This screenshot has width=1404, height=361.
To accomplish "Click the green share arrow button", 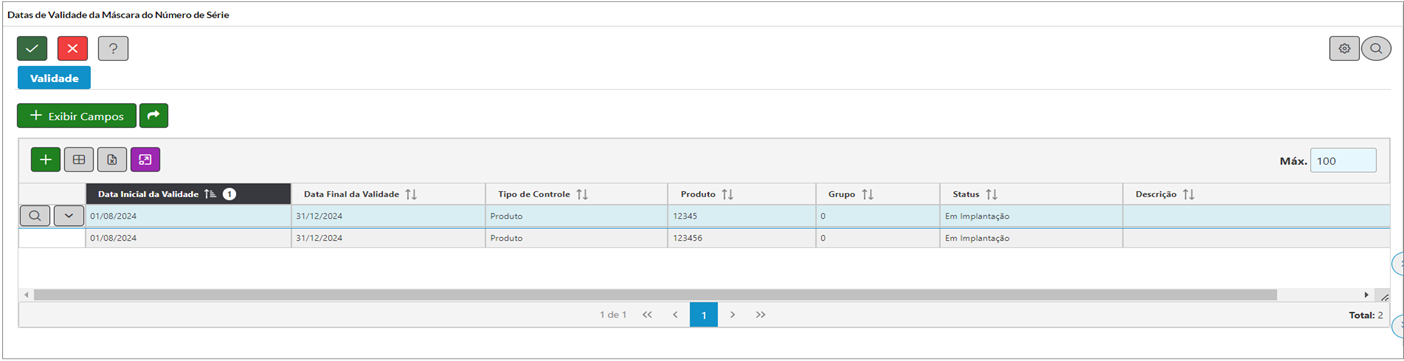I will coord(154,116).
